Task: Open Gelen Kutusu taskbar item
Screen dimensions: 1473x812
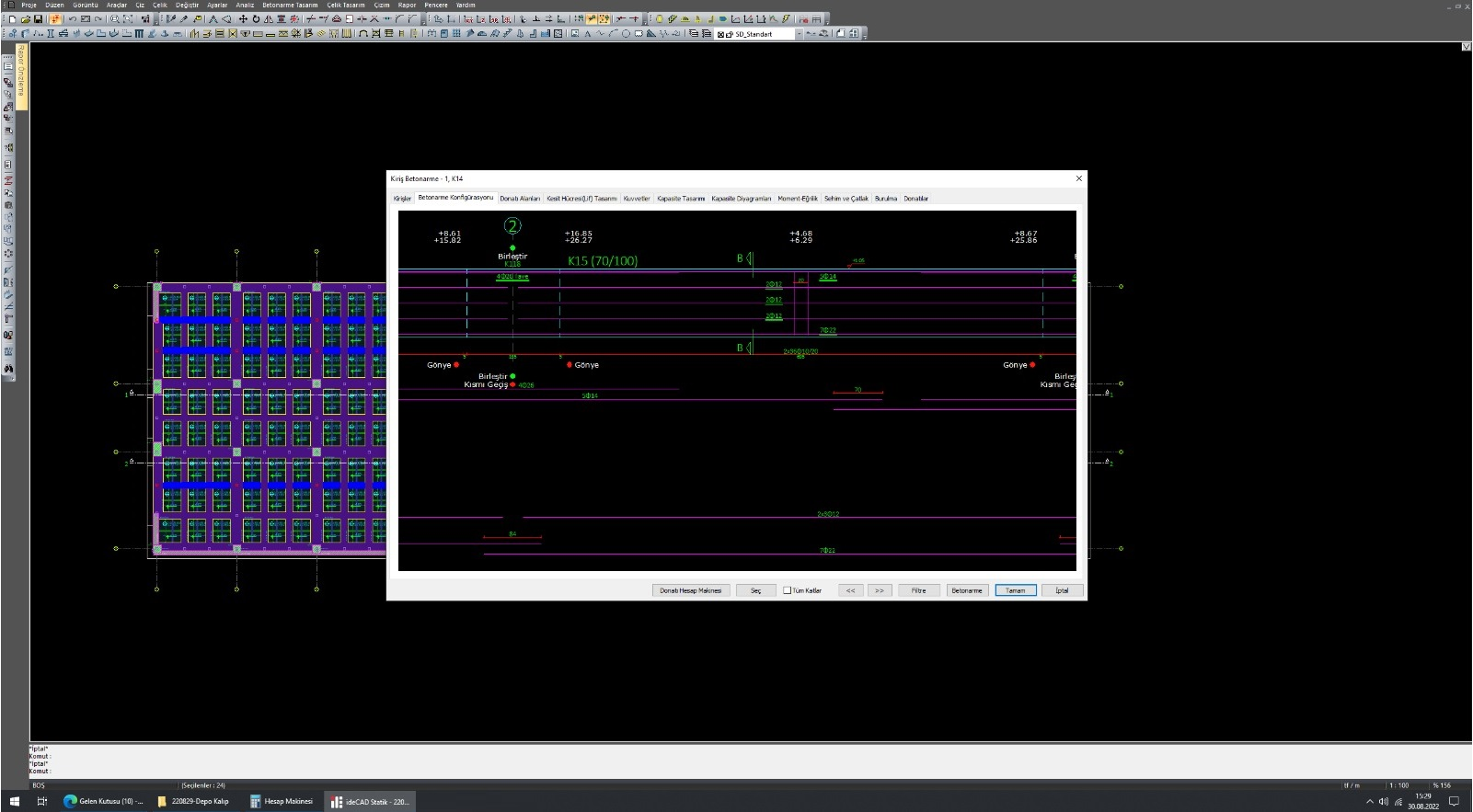Action: click(103, 801)
